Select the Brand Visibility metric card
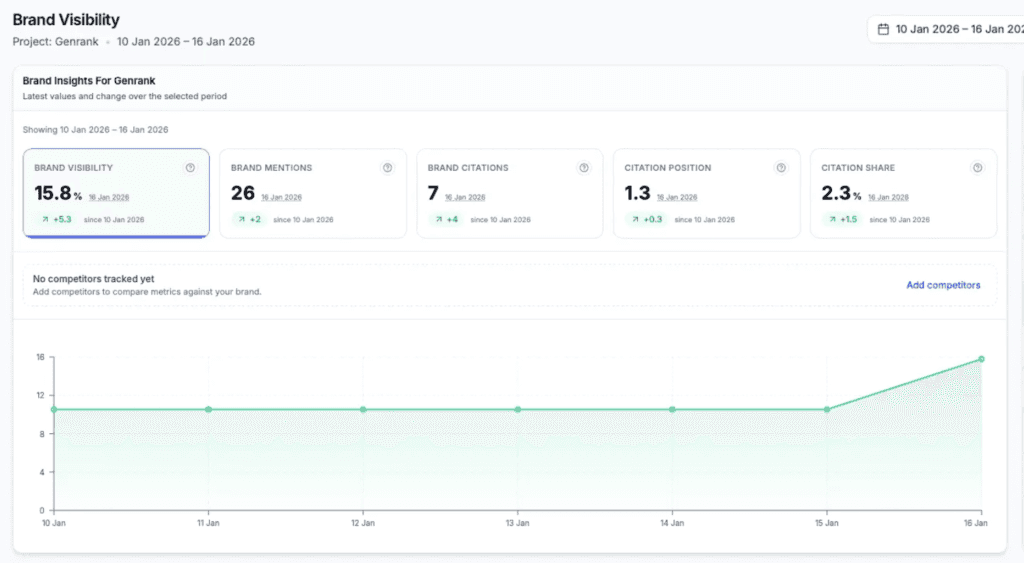 click(116, 193)
